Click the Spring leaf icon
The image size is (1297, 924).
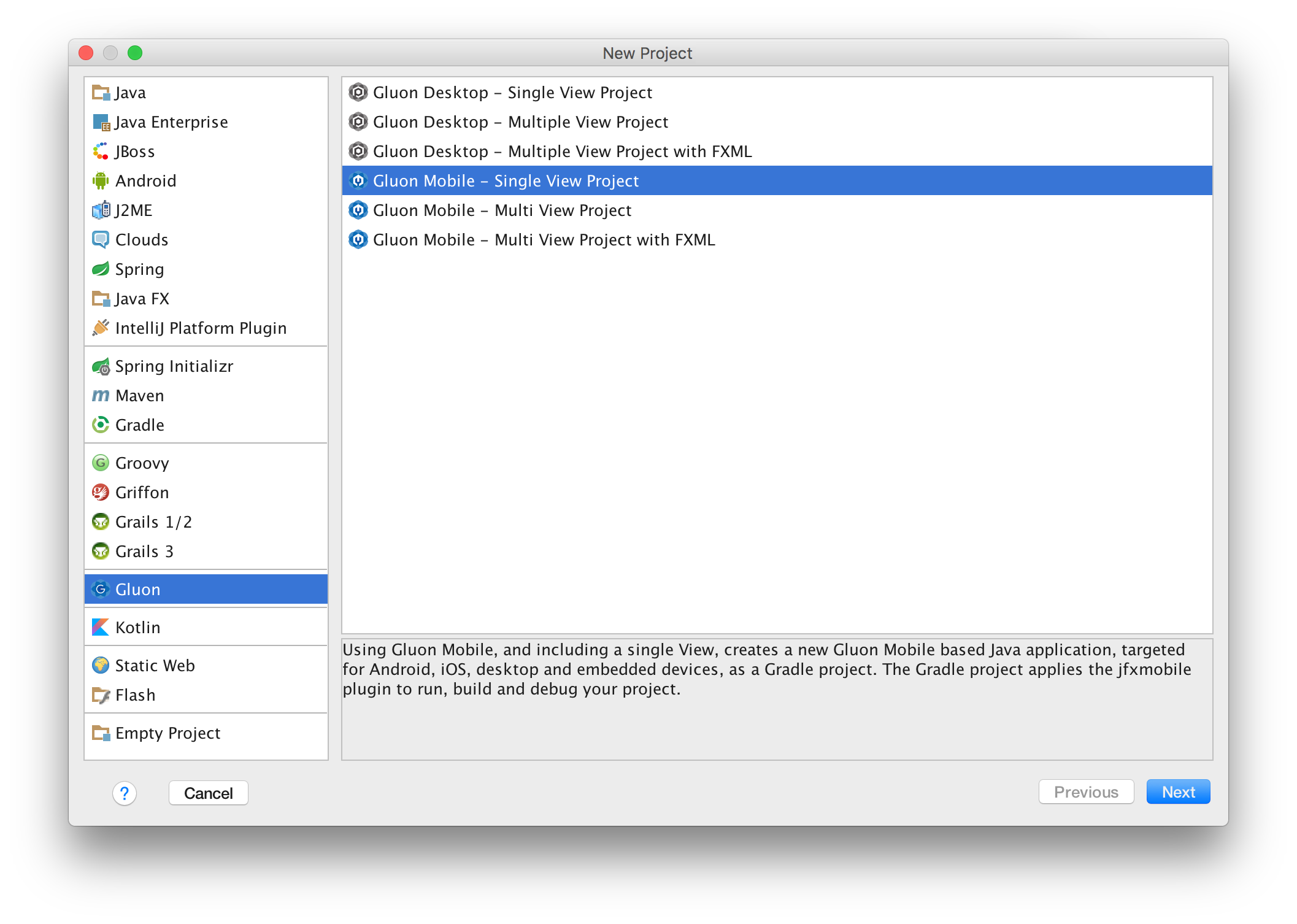101,269
